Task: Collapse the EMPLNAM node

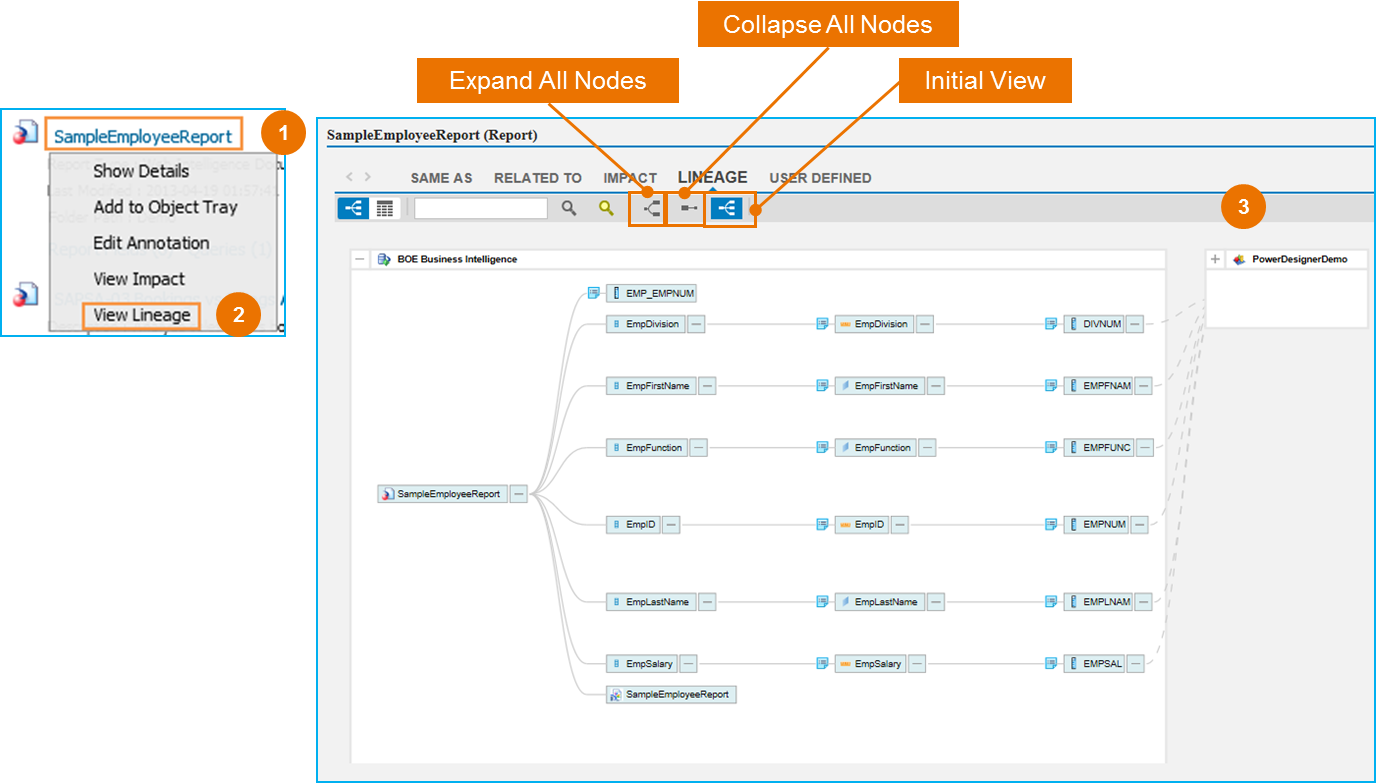Action: point(1144,602)
